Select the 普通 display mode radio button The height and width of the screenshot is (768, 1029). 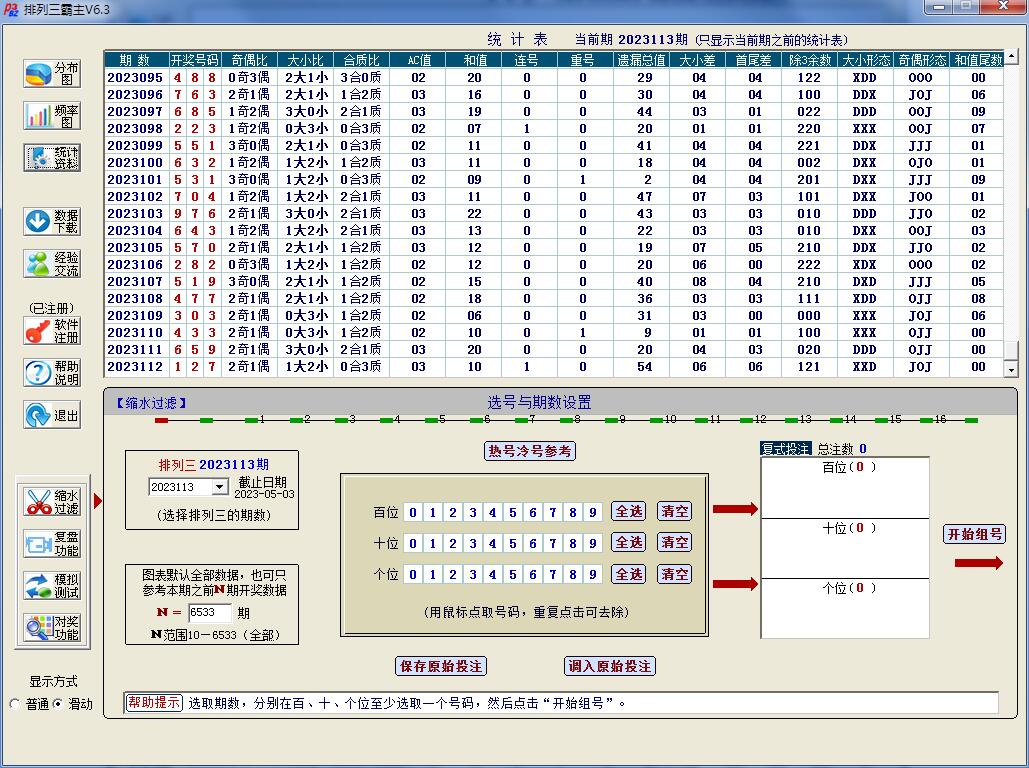(x=15, y=704)
